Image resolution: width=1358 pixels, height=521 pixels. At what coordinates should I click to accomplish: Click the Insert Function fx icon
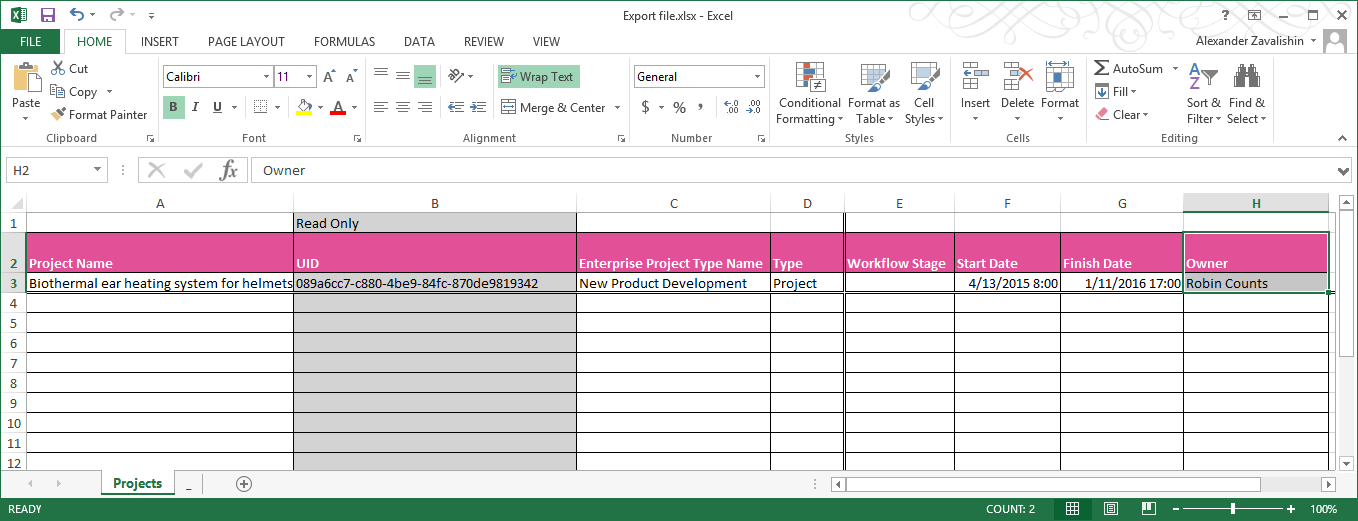coord(229,170)
